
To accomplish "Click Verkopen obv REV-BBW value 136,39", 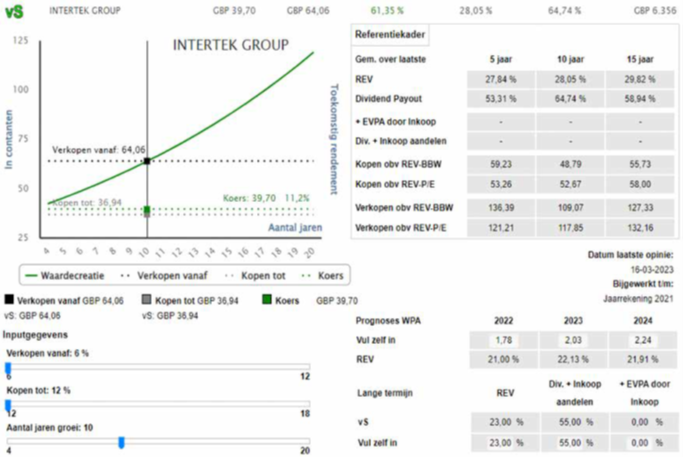I will click(501, 208).
